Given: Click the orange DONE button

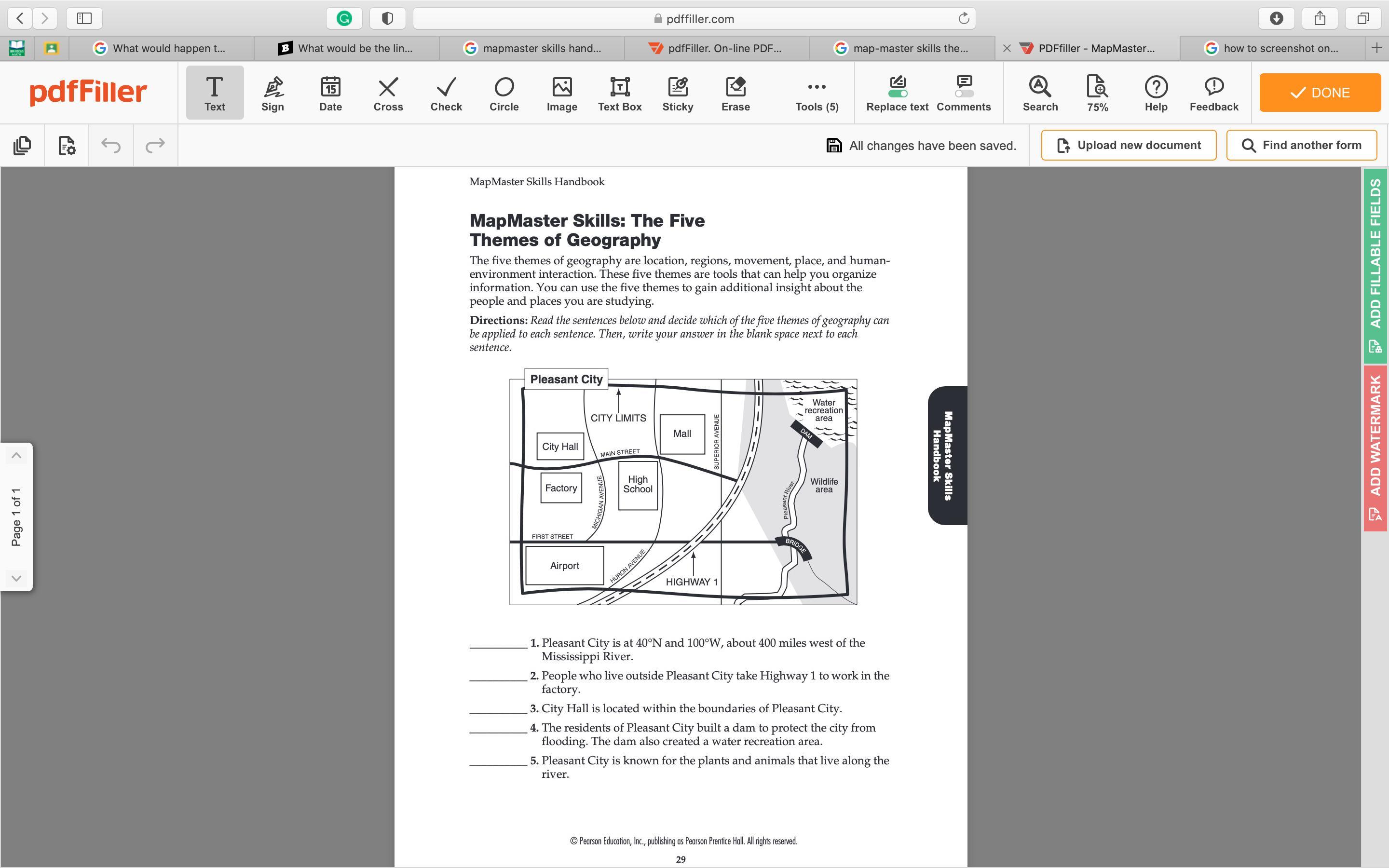Looking at the screenshot, I should (x=1320, y=93).
